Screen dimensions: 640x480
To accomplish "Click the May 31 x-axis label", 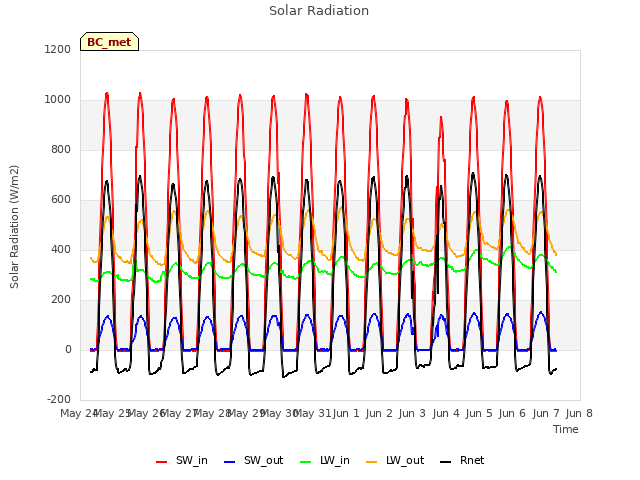I will [313, 413].
